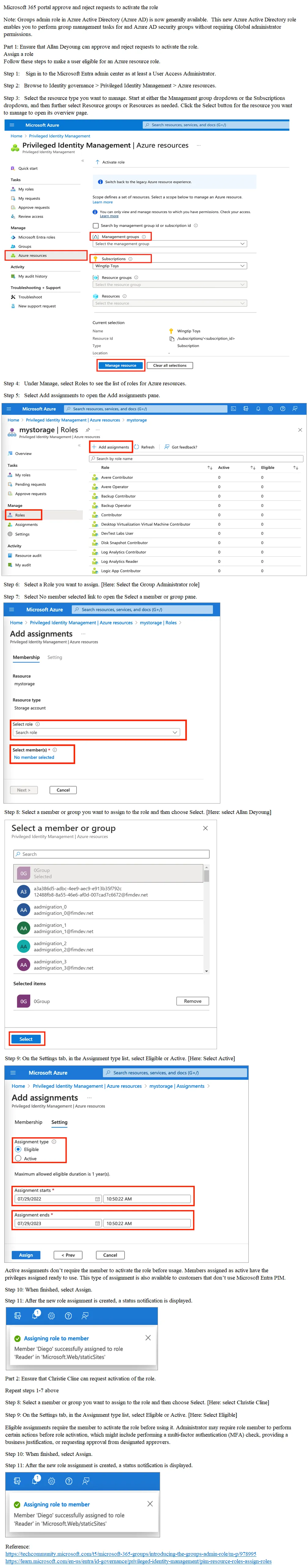Open the No member selected link

[x=34, y=757]
